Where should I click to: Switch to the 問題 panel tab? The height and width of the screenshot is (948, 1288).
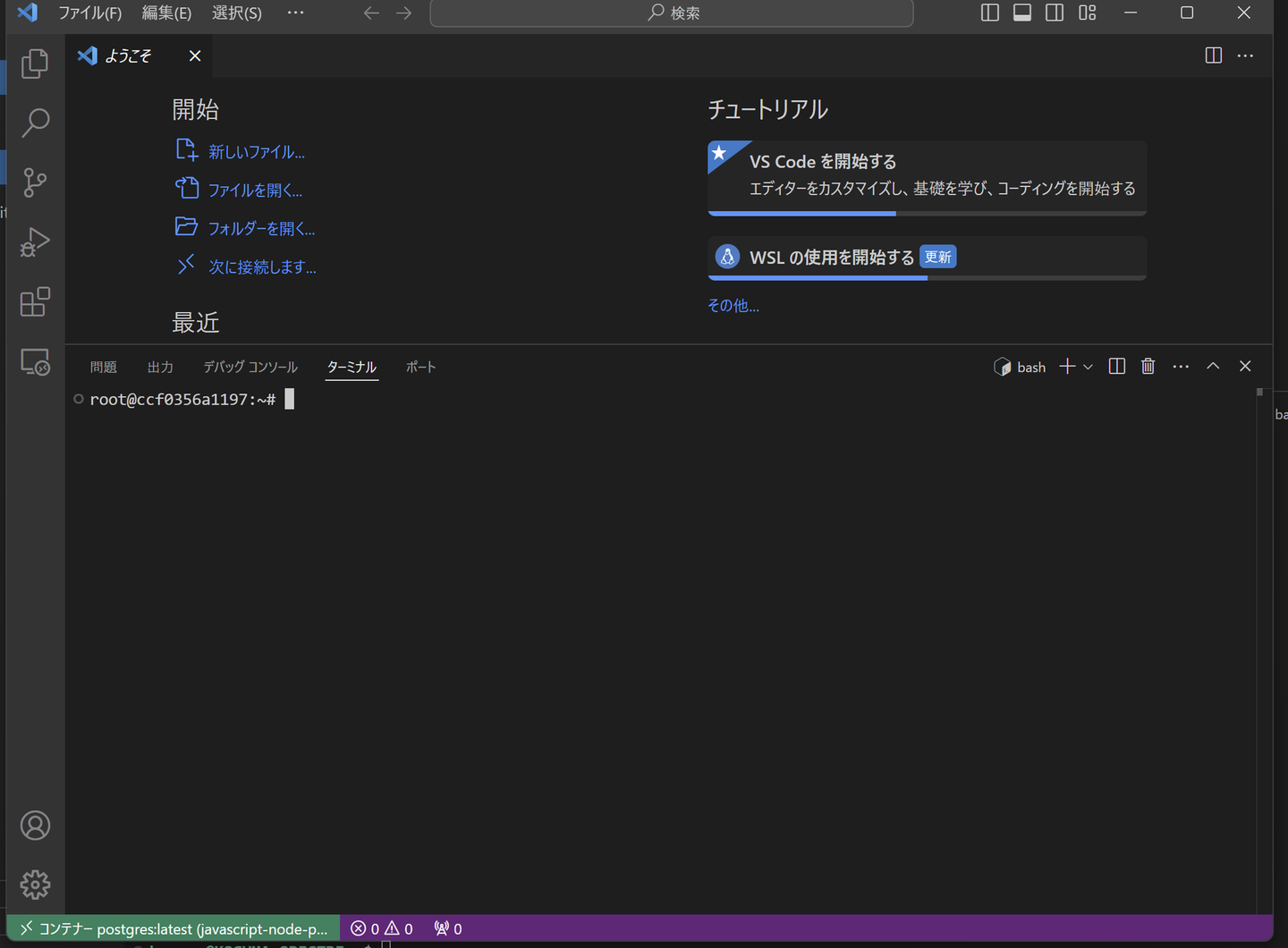(x=104, y=367)
